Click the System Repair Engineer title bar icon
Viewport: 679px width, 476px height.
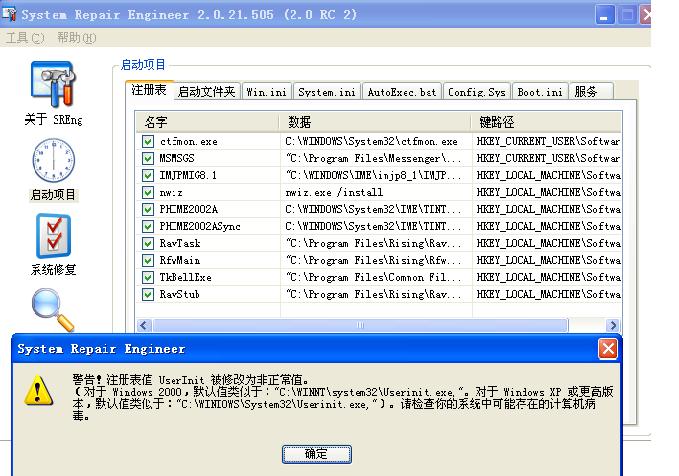coord(10,14)
